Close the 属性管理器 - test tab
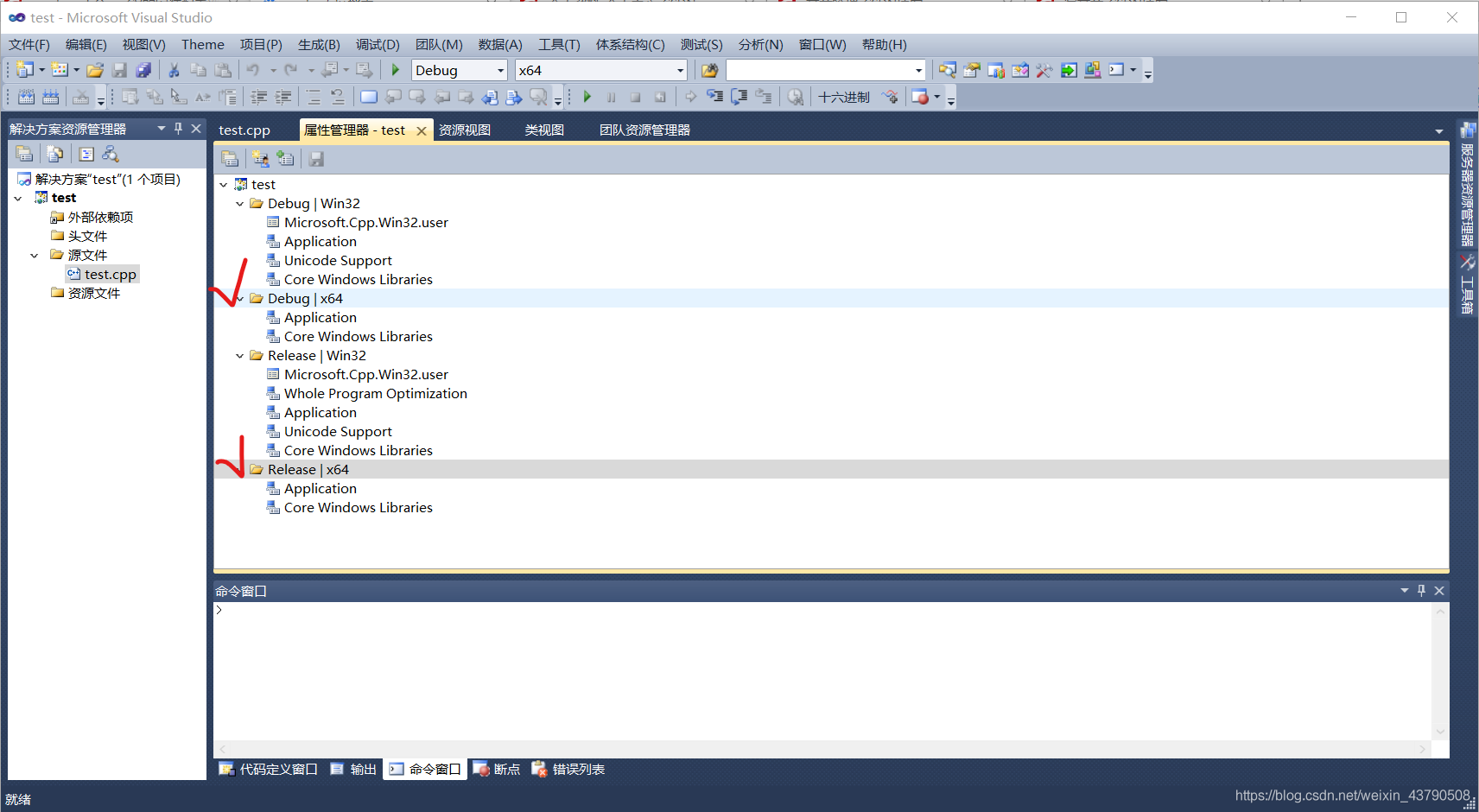The height and width of the screenshot is (812, 1479). [x=422, y=130]
